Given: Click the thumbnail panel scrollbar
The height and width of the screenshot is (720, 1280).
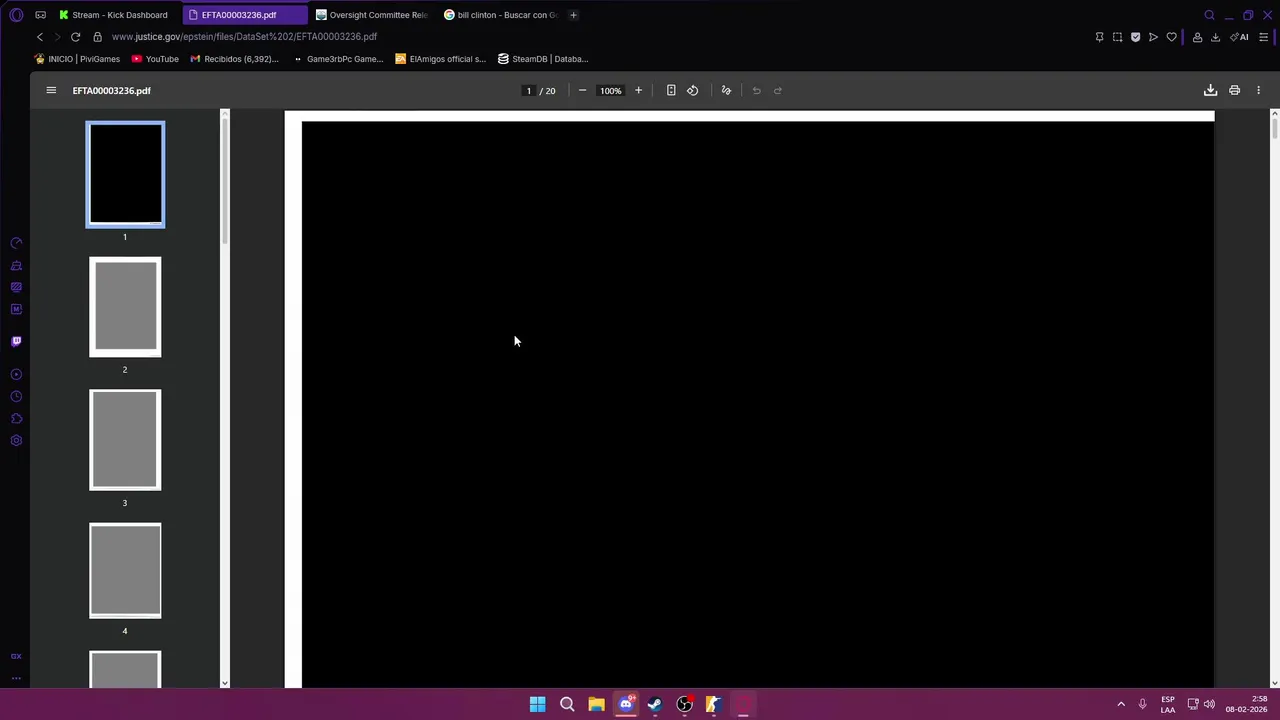Looking at the screenshot, I should pos(225,180).
